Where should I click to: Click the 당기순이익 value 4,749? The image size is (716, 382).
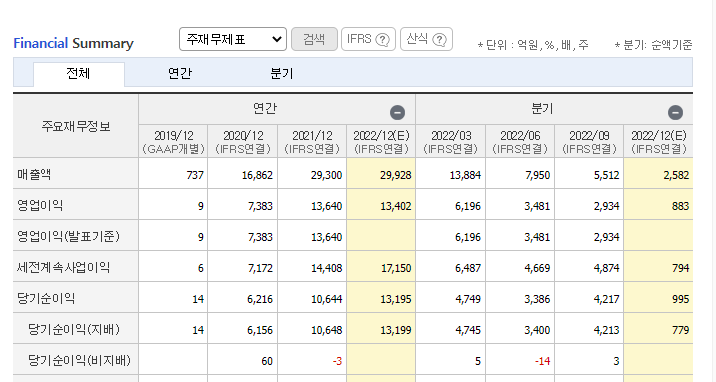(468, 299)
